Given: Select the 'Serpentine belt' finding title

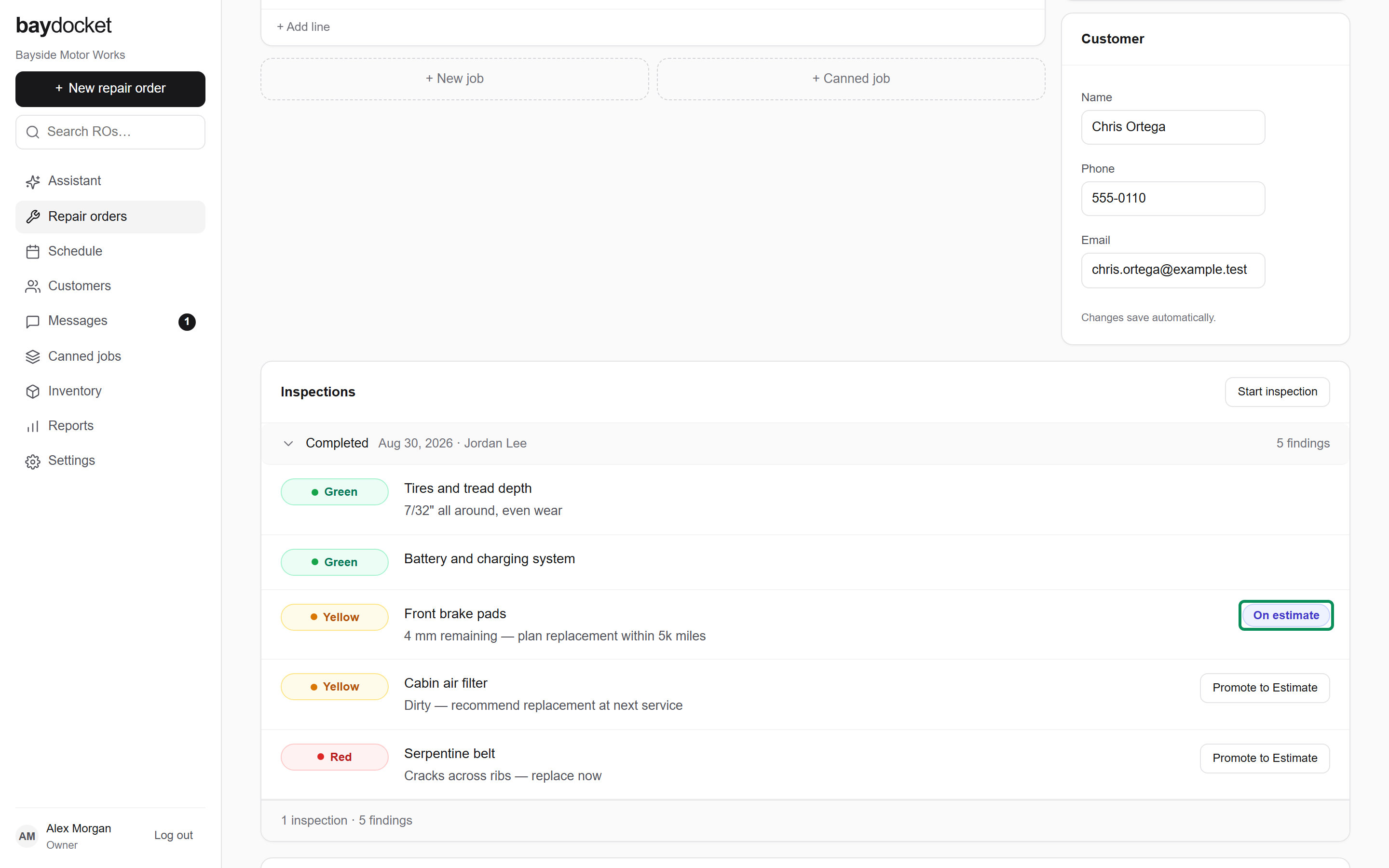Looking at the screenshot, I should pos(449,754).
